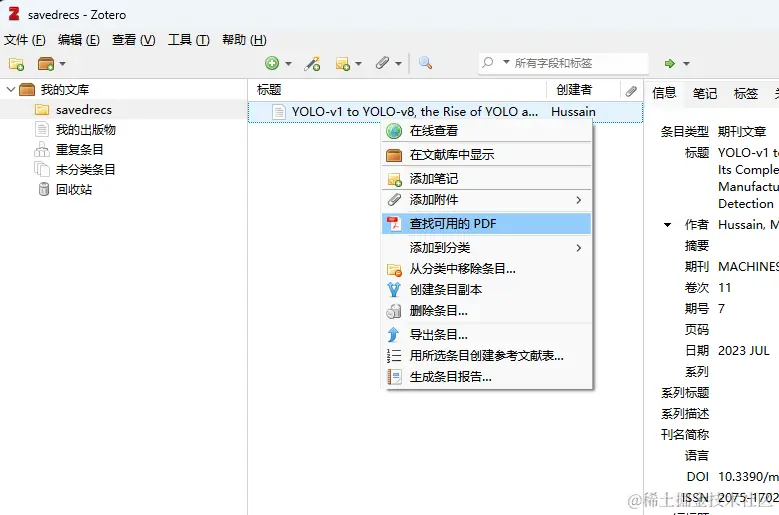This screenshot has width=779, height=515.
Task: Choose 添加笔记 from the context menu
Action: click(x=487, y=178)
